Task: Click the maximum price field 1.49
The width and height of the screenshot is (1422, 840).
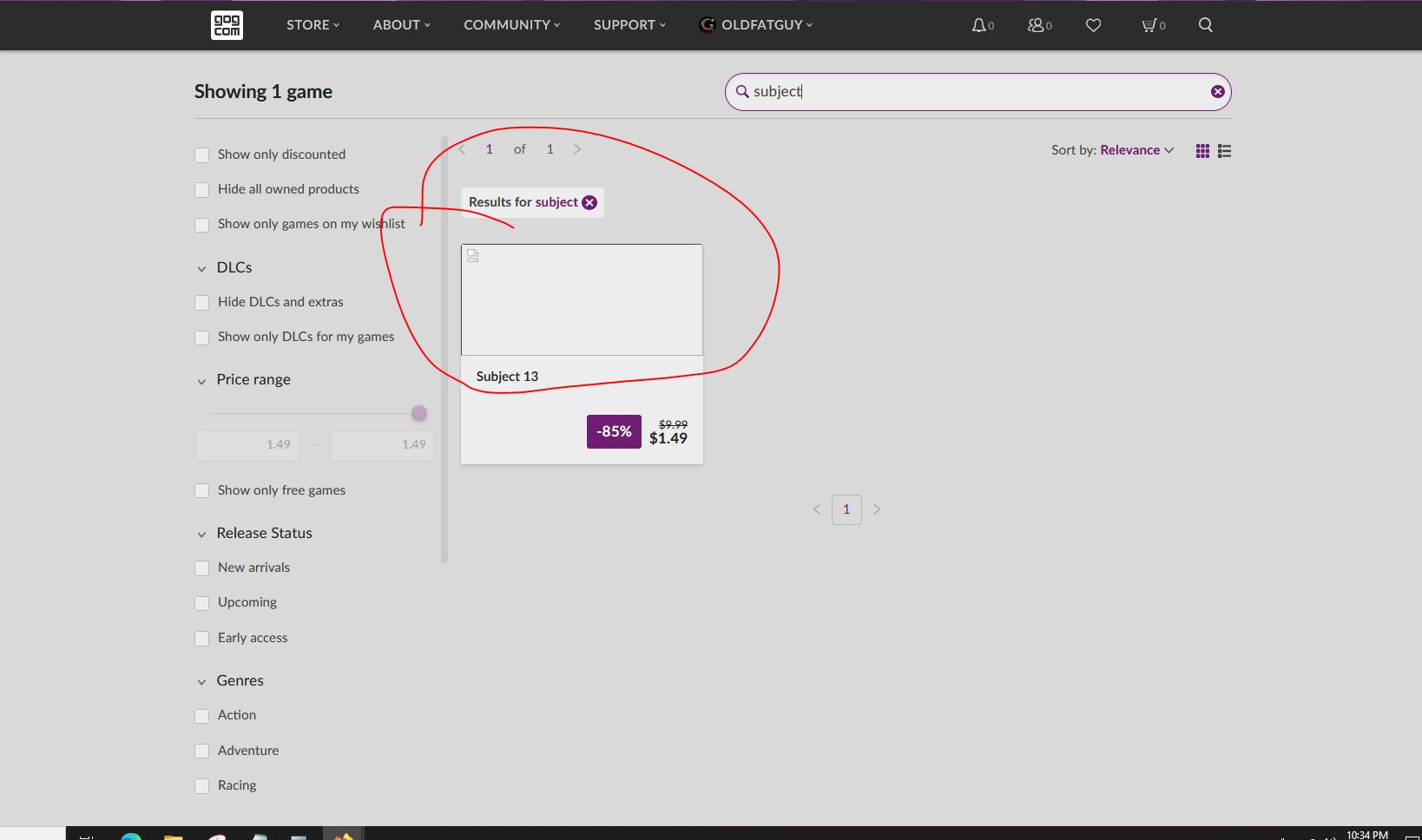Action: coord(383,445)
